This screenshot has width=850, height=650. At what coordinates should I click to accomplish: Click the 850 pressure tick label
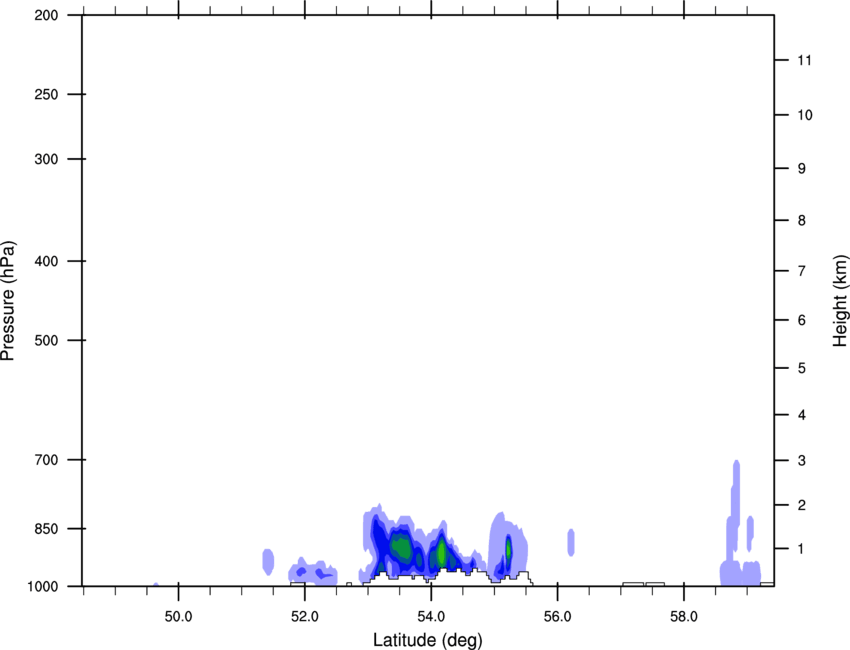tap(46, 529)
